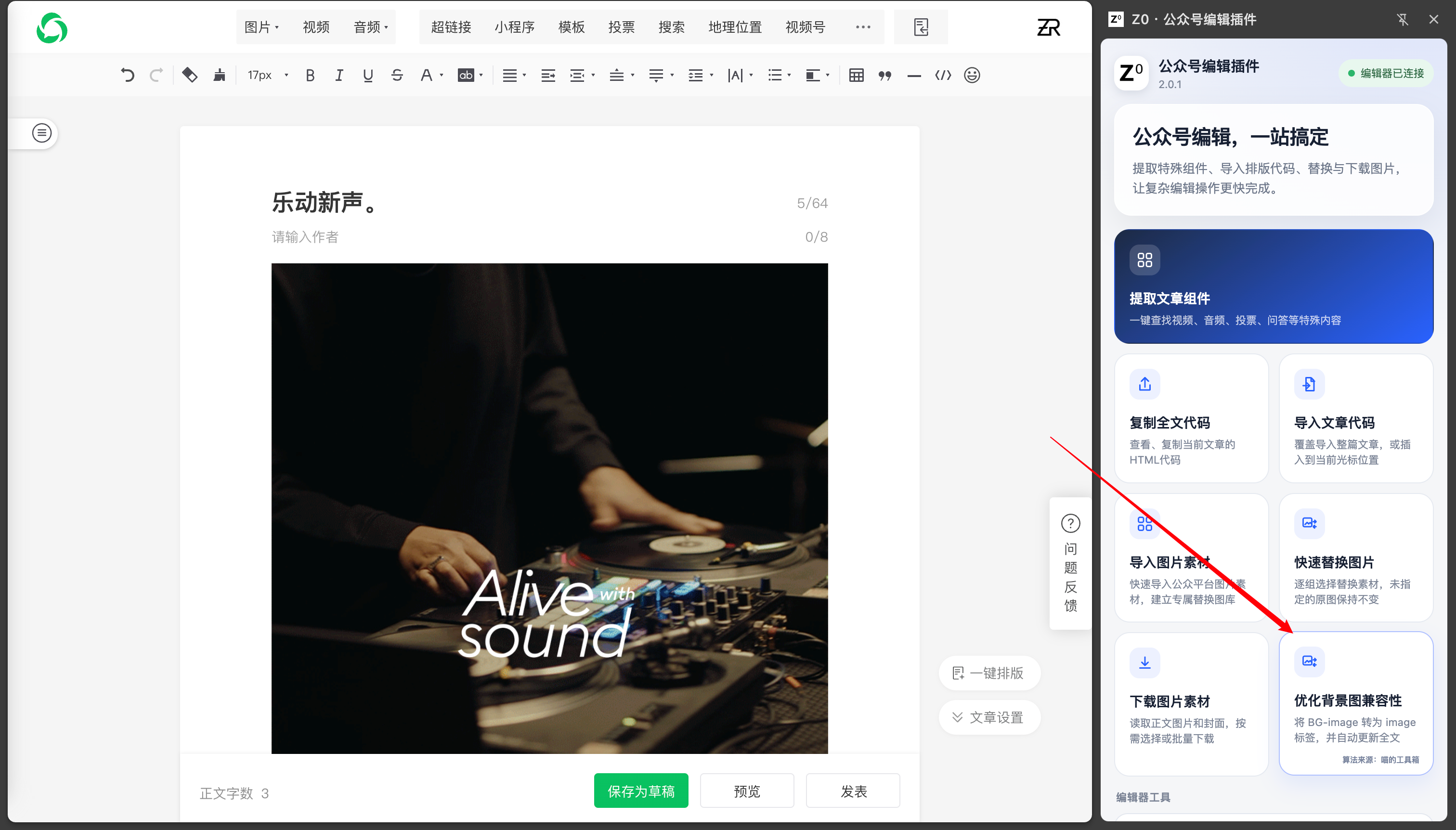Image resolution: width=1456 pixels, height=830 pixels.
Task: Click the 预览 button
Action: [747, 791]
